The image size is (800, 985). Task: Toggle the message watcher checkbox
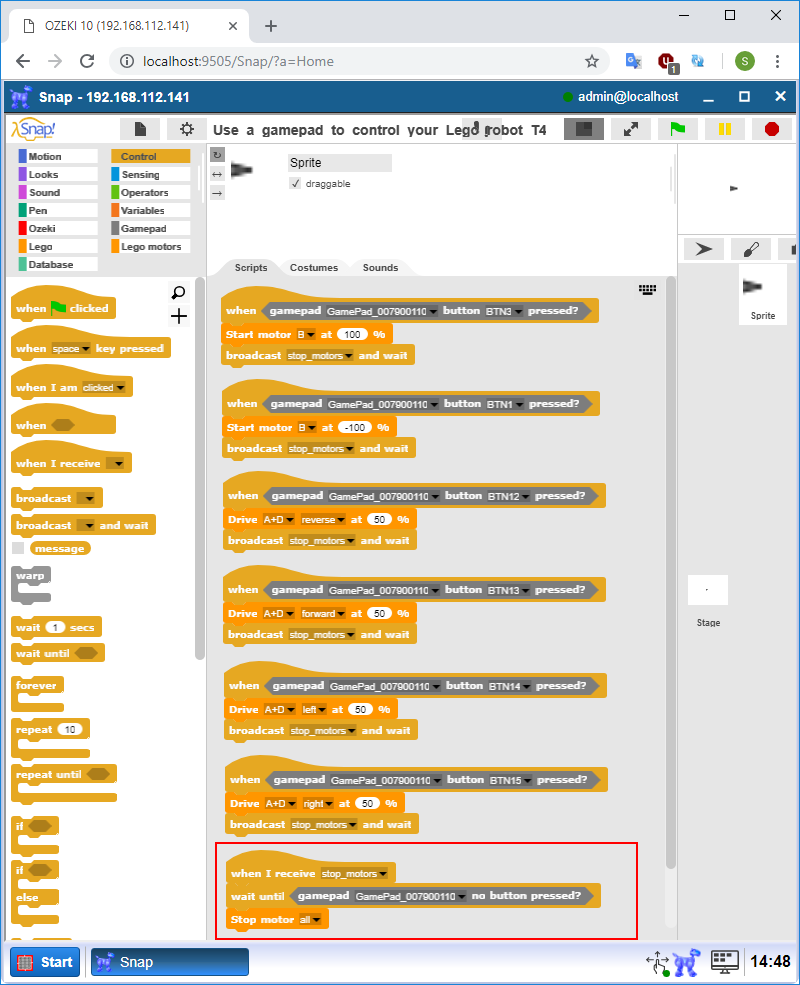pyautogui.click(x=18, y=548)
